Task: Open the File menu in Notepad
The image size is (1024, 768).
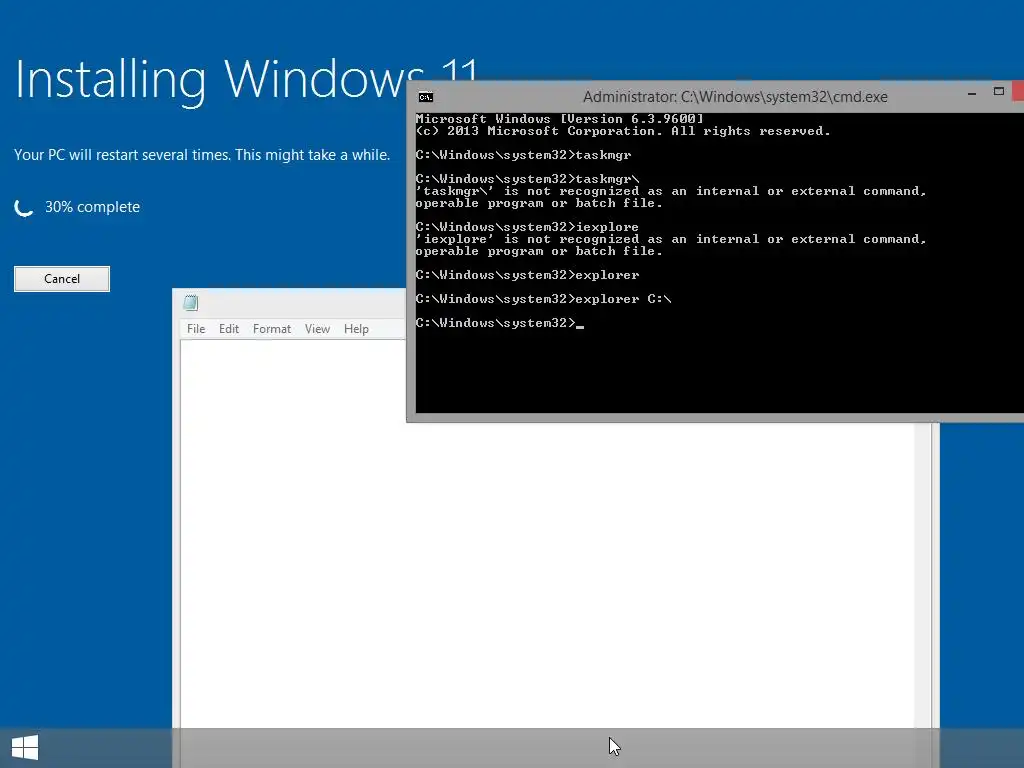Action: point(196,328)
